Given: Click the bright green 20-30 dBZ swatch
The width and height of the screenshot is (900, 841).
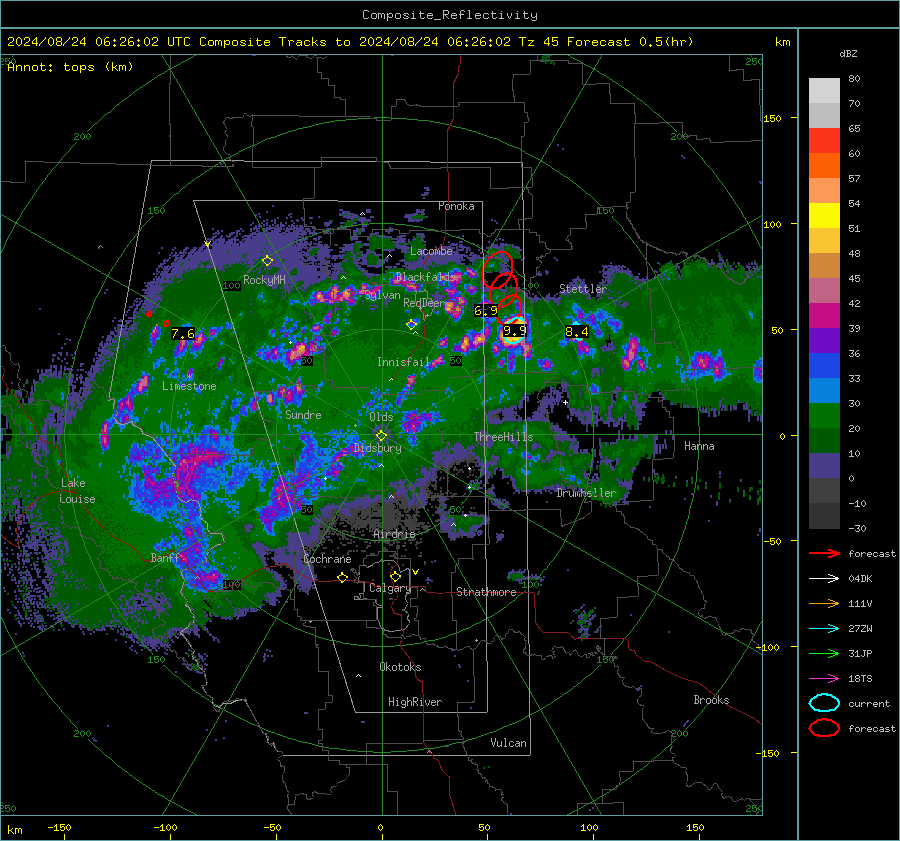Looking at the screenshot, I should [x=824, y=415].
